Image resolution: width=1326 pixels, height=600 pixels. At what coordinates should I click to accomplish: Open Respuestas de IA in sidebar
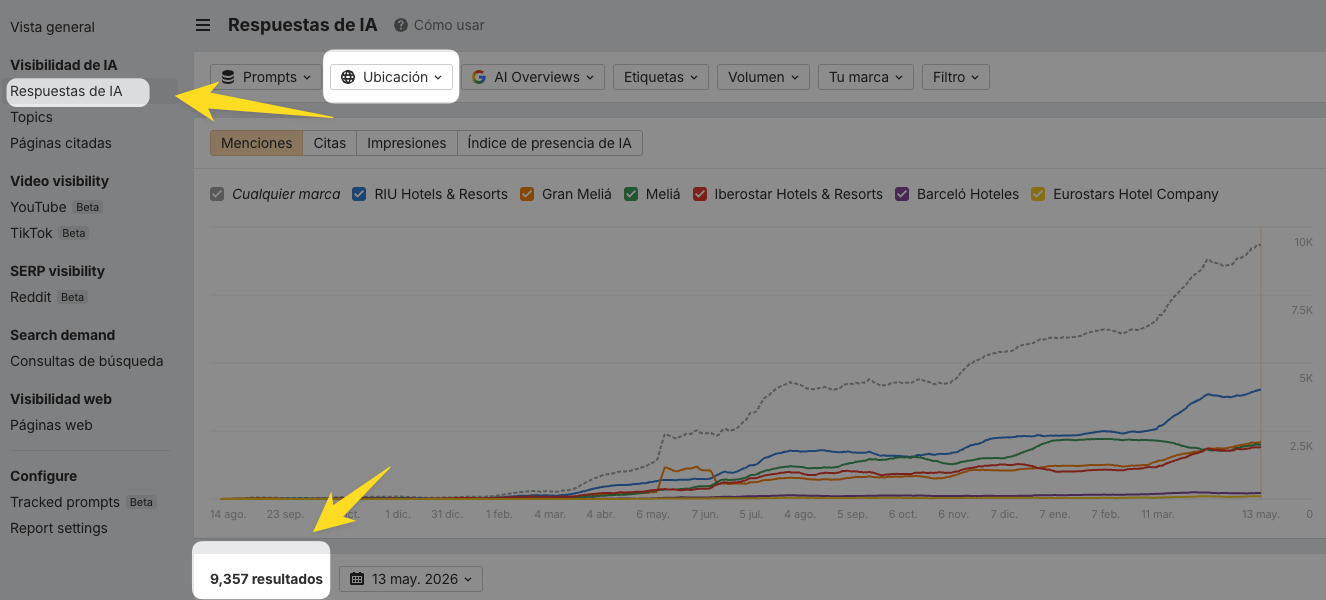coord(66,91)
